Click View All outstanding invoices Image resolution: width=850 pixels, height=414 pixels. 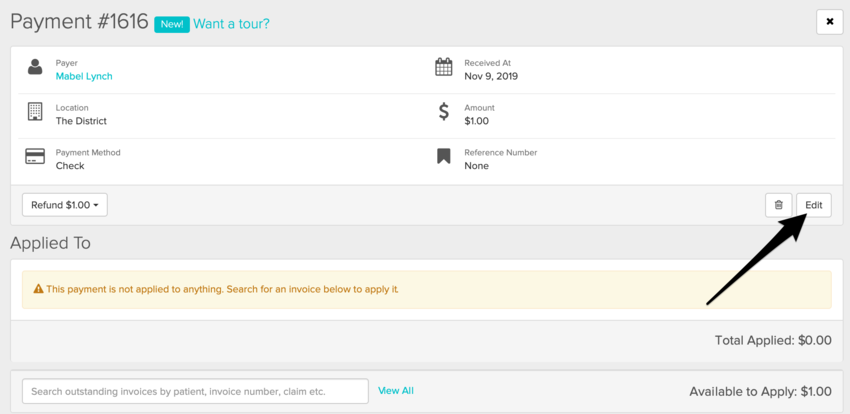point(395,391)
